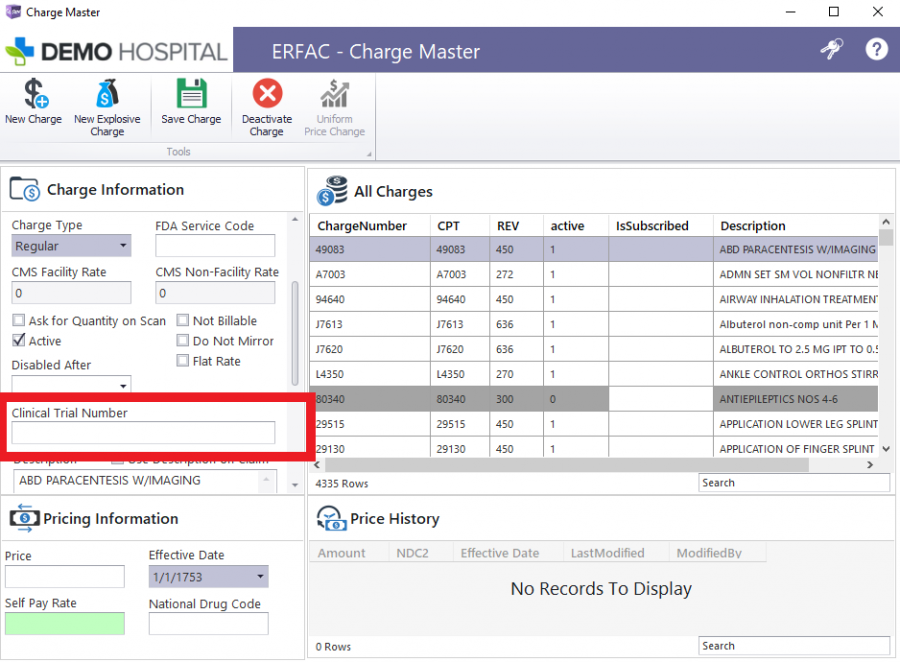
Task: Open the Effective Date picker dropdown
Action: [261, 576]
